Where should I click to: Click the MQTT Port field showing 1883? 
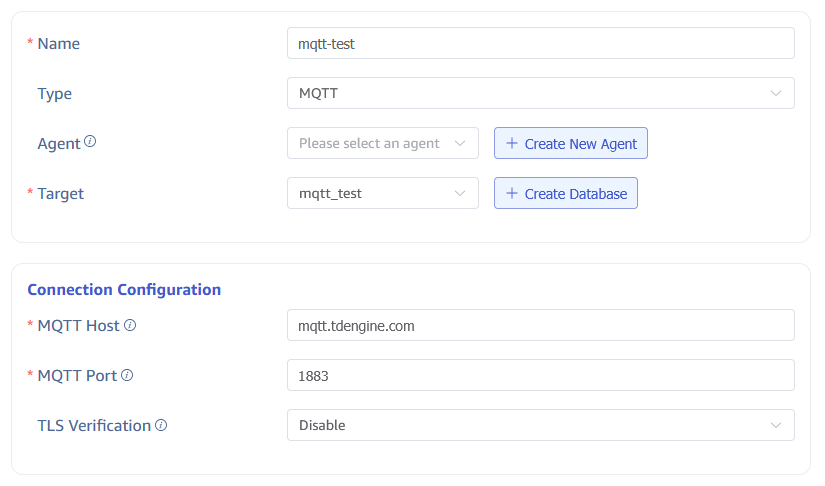pyautogui.click(x=540, y=375)
